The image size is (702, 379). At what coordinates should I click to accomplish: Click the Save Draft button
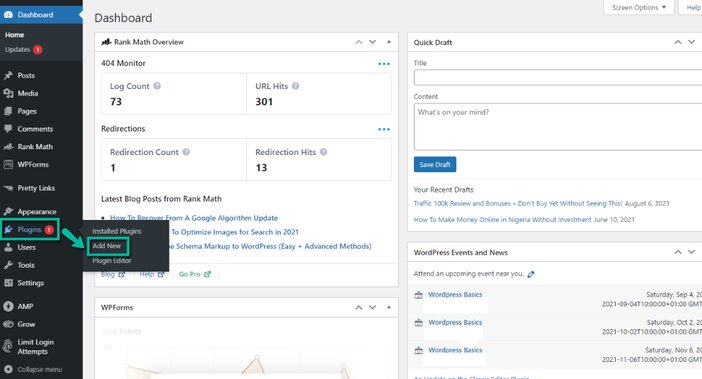pyautogui.click(x=435, y=164)
